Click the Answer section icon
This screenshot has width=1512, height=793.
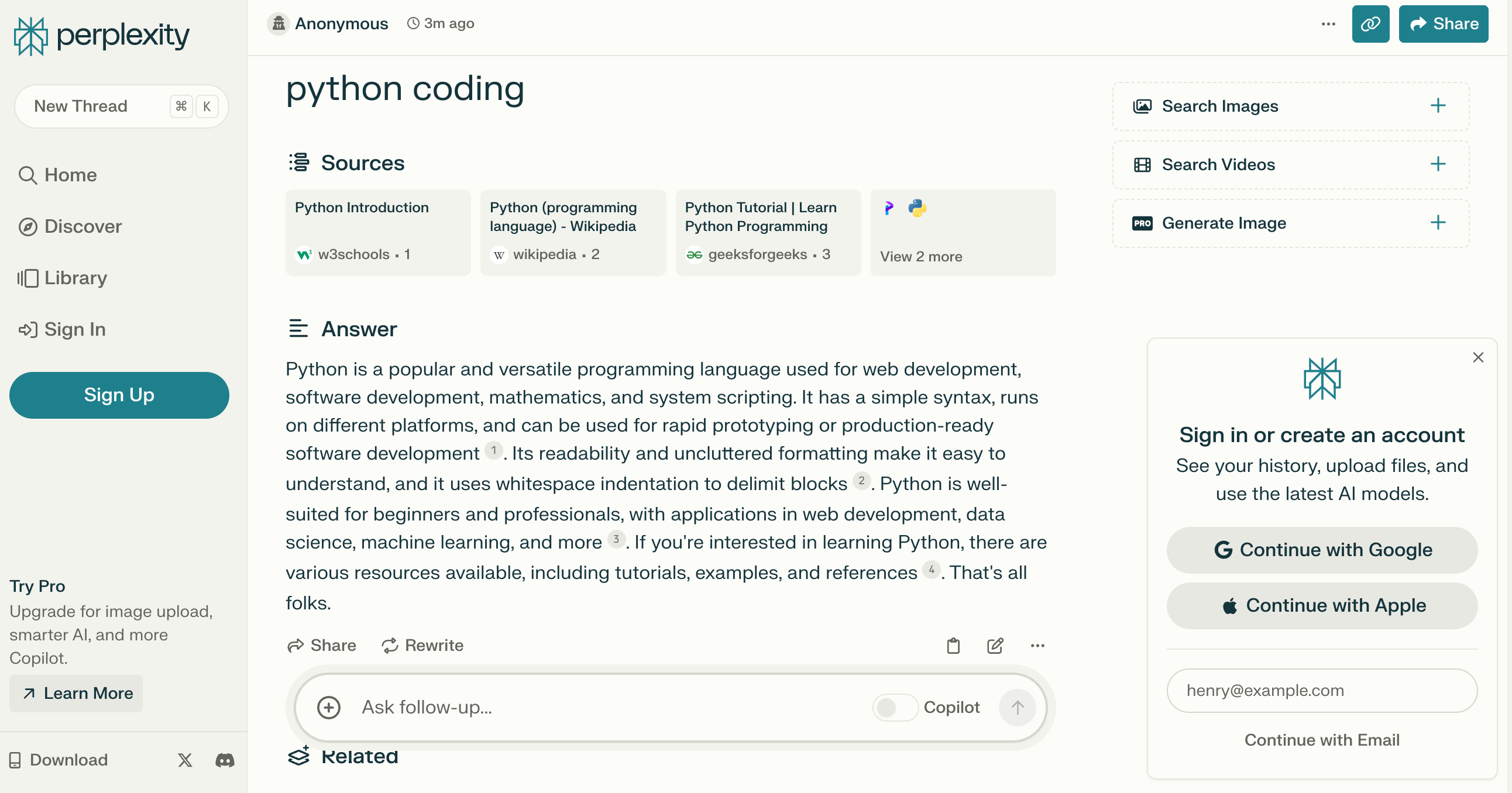point(298,329)
